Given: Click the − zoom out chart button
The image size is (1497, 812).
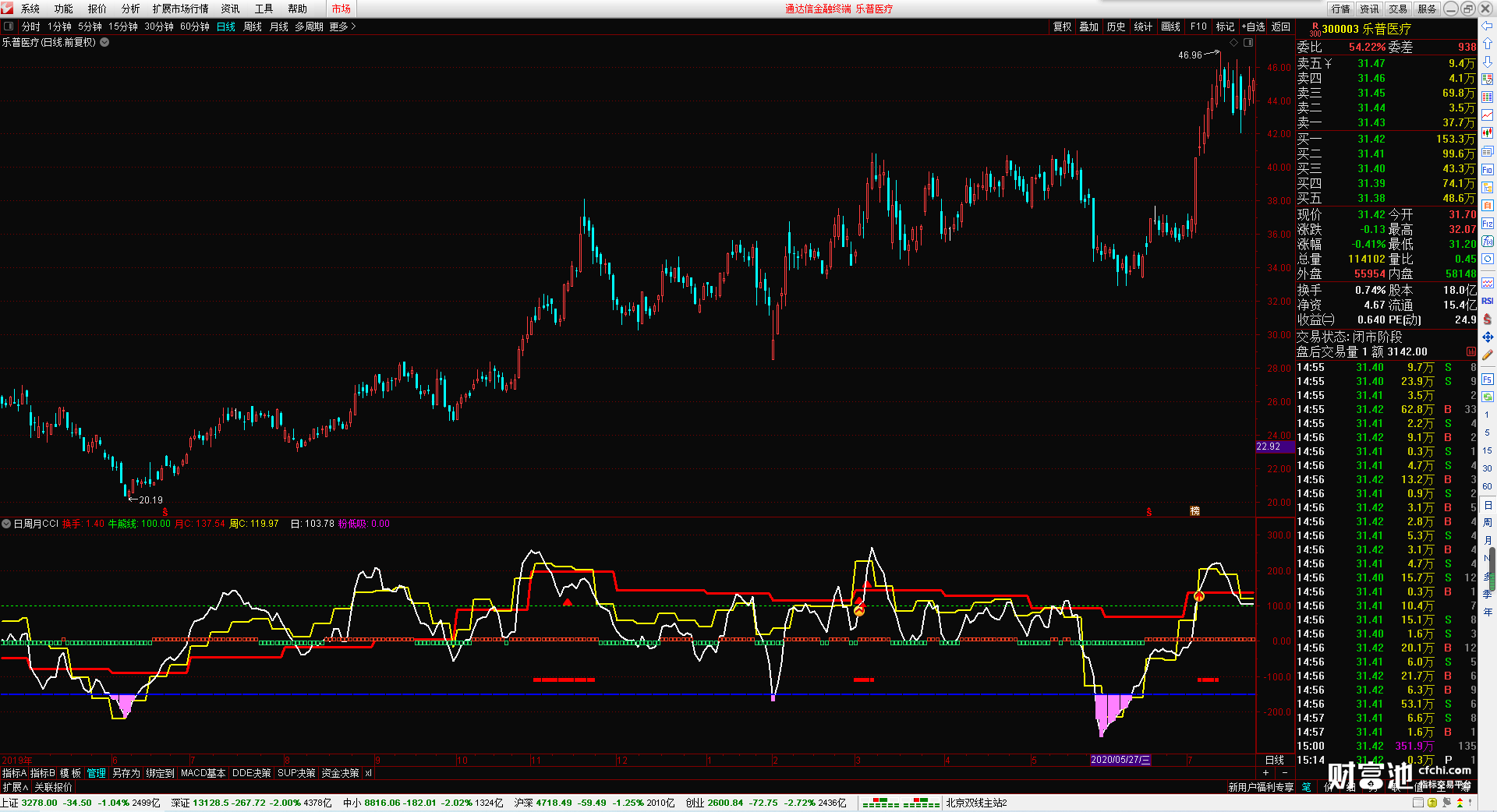Looking at the screenshot, I should (x=1284, y=773).
